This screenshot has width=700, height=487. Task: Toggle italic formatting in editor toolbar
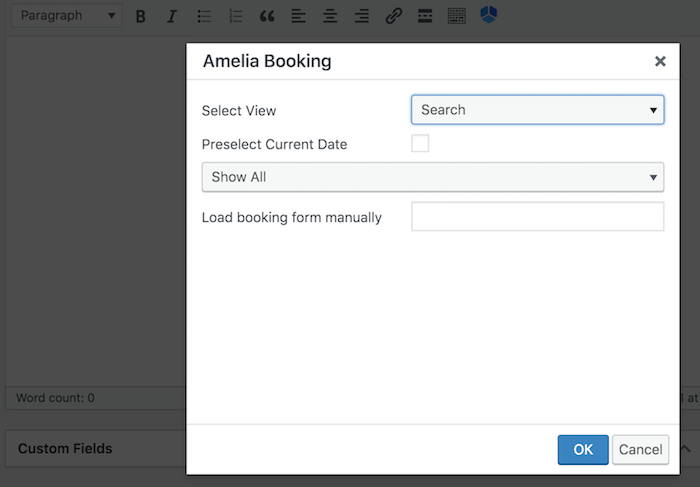pyautogui.click(x=172, y=16)
